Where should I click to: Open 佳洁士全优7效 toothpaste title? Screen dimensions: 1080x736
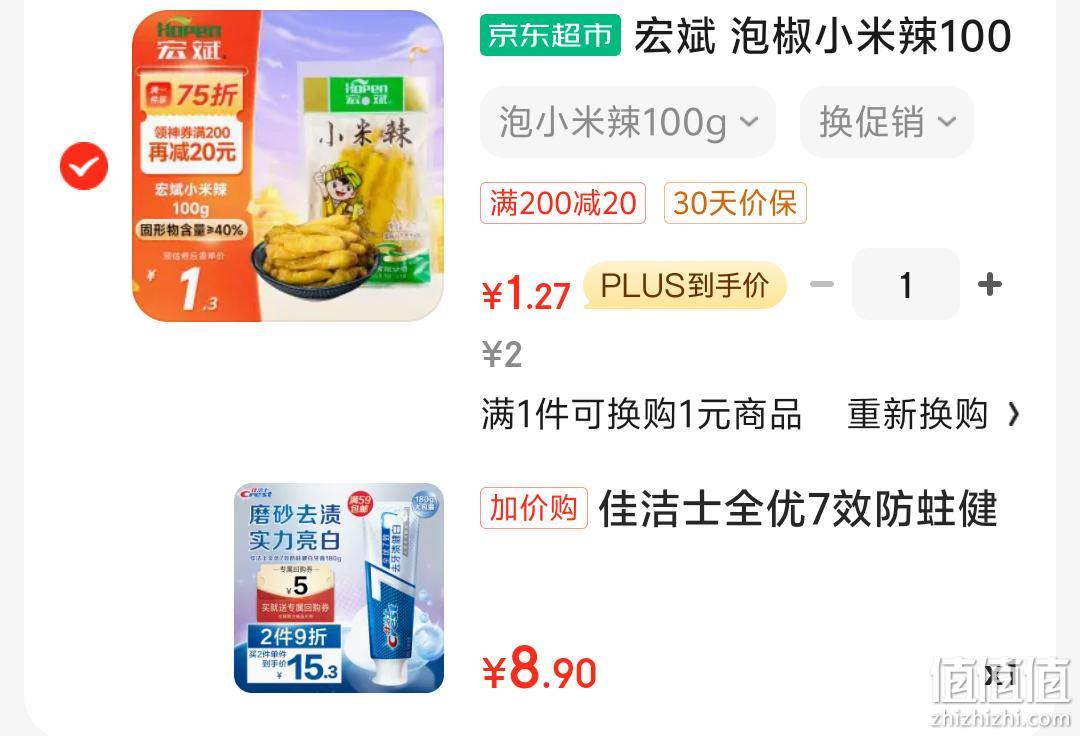point(798,509)
